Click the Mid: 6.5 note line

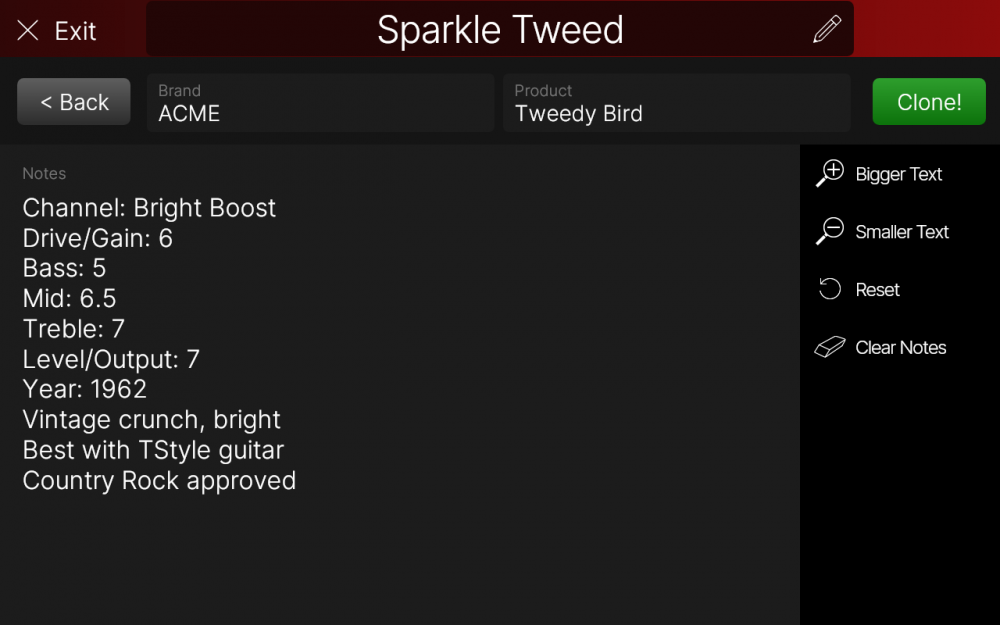[70, 298]
